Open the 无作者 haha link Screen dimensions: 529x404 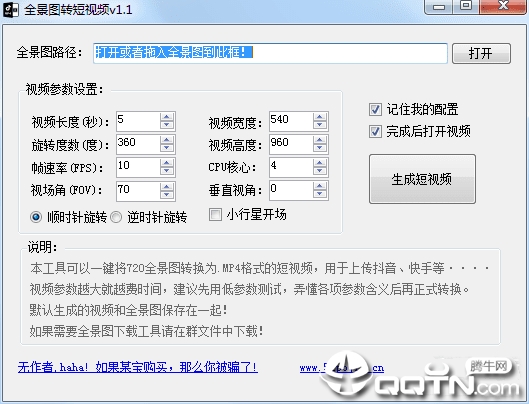(x=138, y=367)
